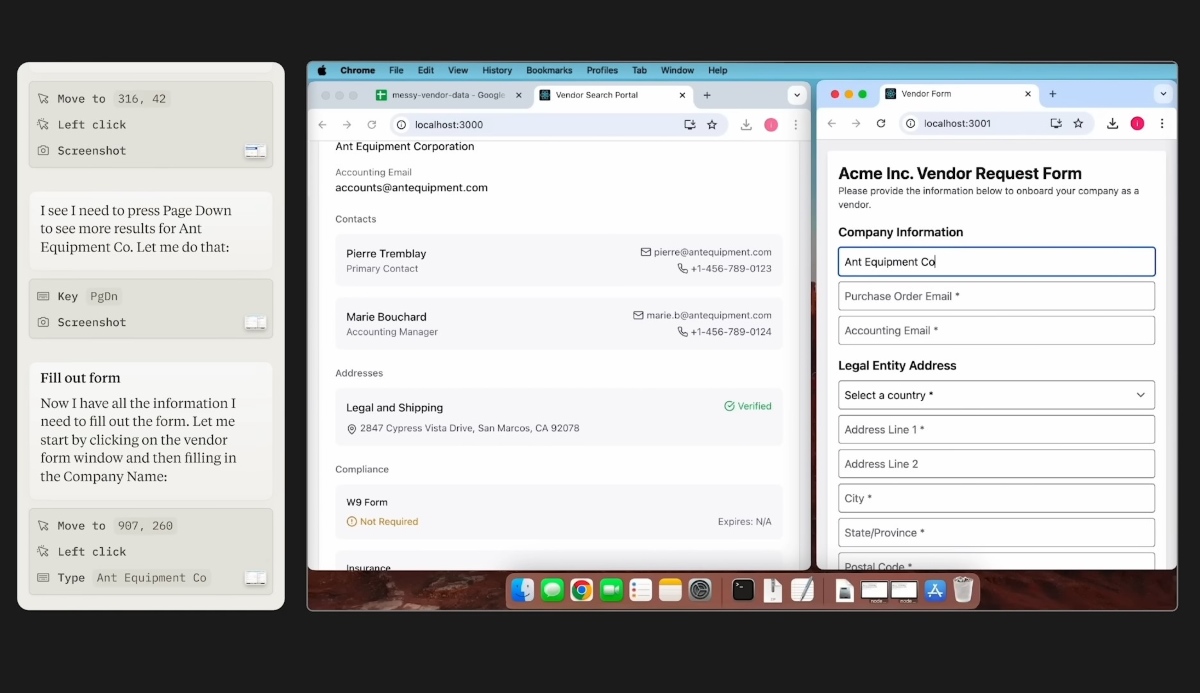1200x693 pixels.
Task: Open new tab in Vendor Form window
Action: [1052, 94]
